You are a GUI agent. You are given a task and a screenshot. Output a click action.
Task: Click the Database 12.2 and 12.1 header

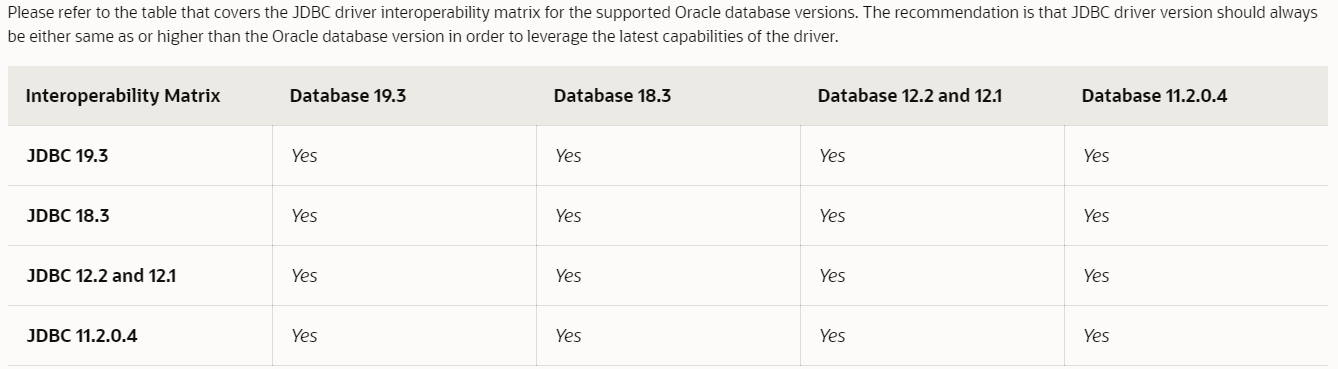[910, 96]
